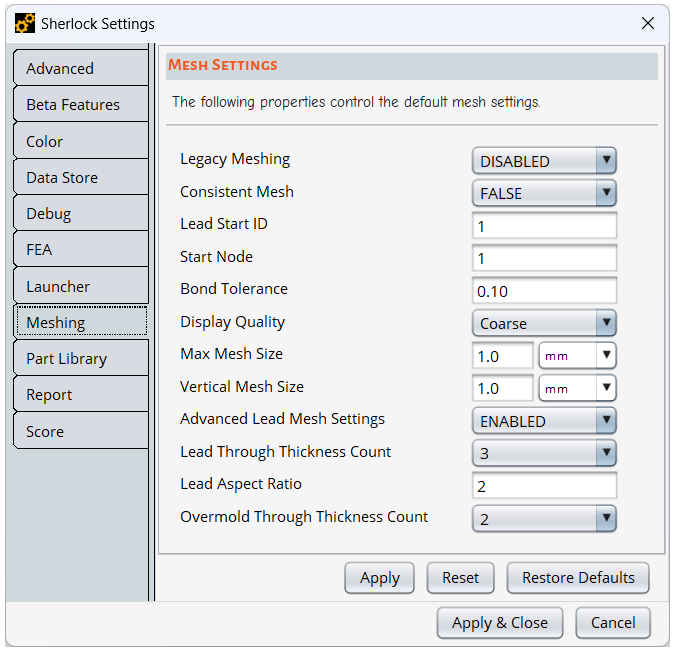The height and width of the screenshot is (651, 673).
Task: Click the Legacy Meshing label
Action: [x=235, y=159]
